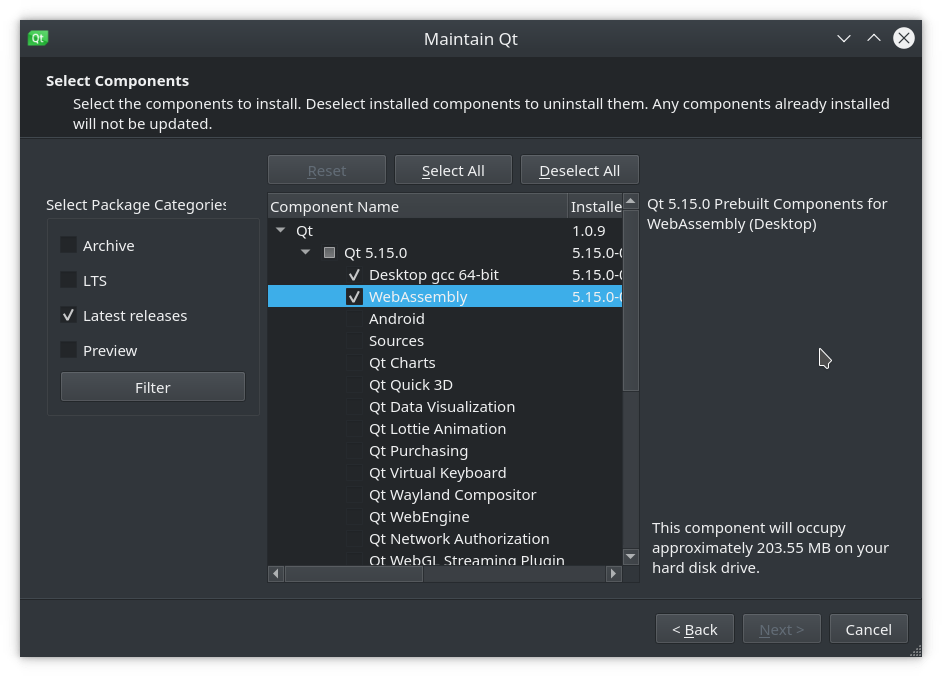
Task: Click the Select All button
Action: click(453, 171)
